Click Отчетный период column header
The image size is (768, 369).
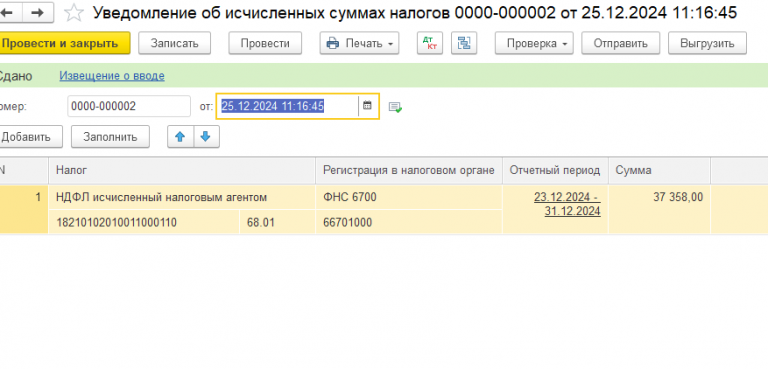point(555,171)
